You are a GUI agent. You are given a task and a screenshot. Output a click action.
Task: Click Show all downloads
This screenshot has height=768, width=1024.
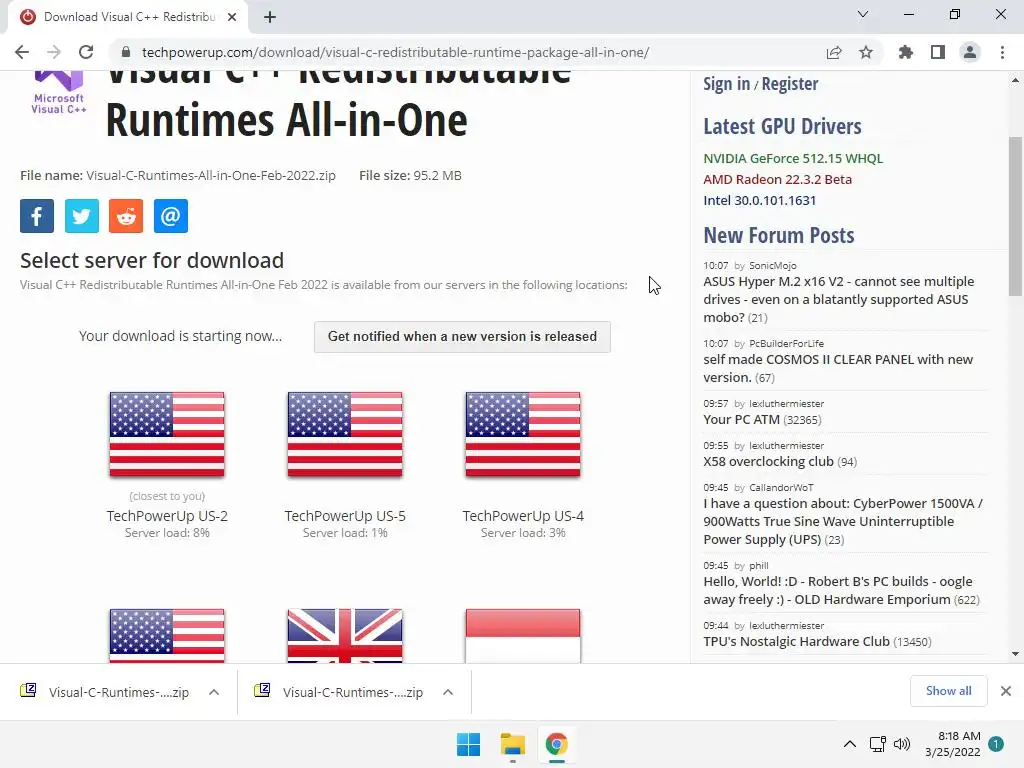[948, 691]
